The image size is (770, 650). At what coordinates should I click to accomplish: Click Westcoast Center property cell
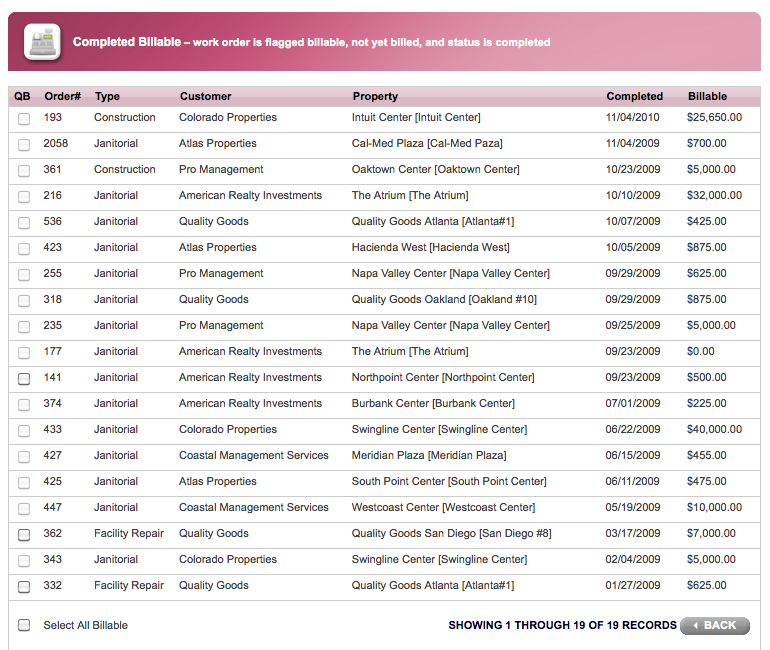pos(443,508)
